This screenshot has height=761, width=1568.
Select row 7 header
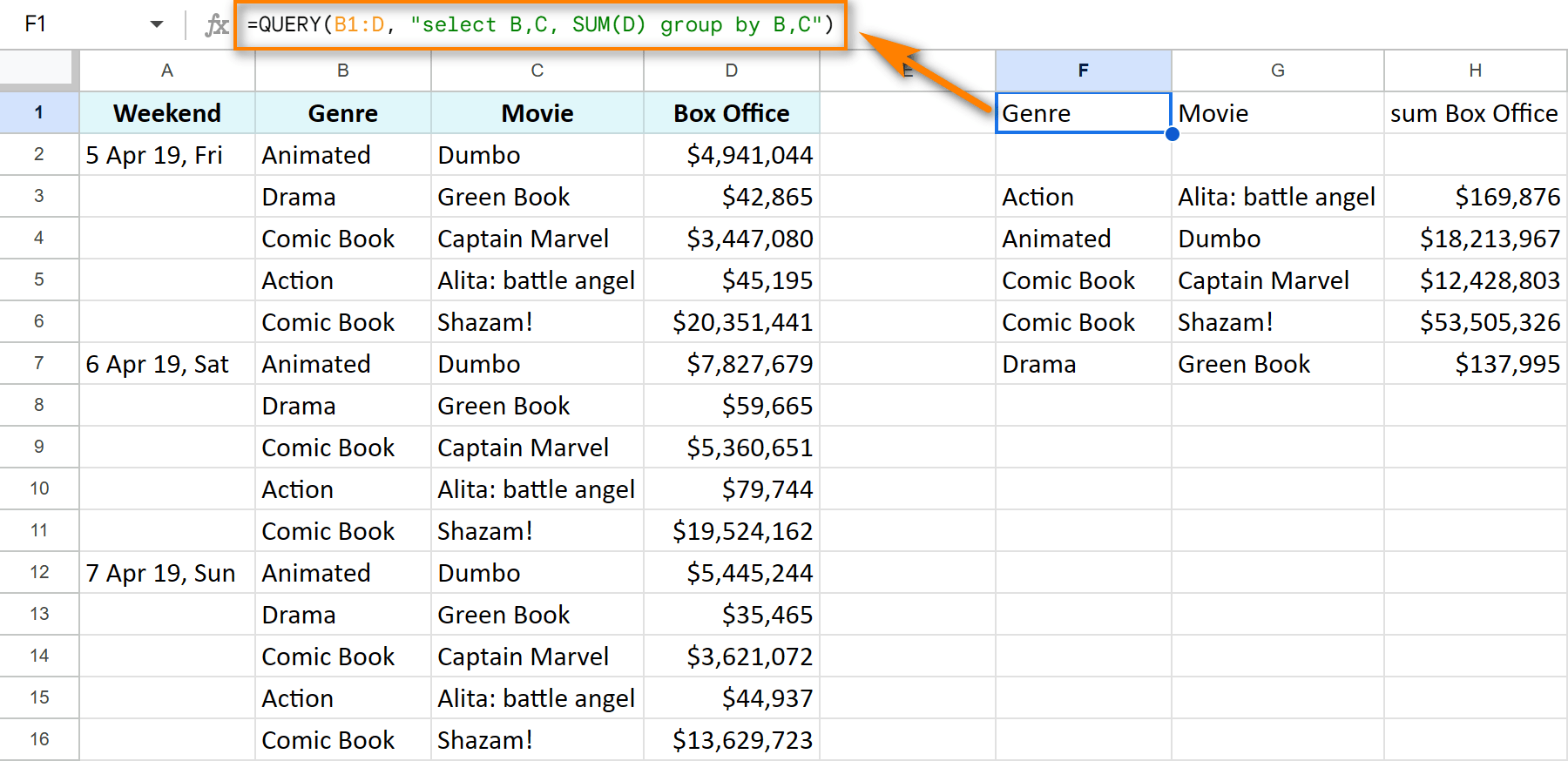click(39, 363)
